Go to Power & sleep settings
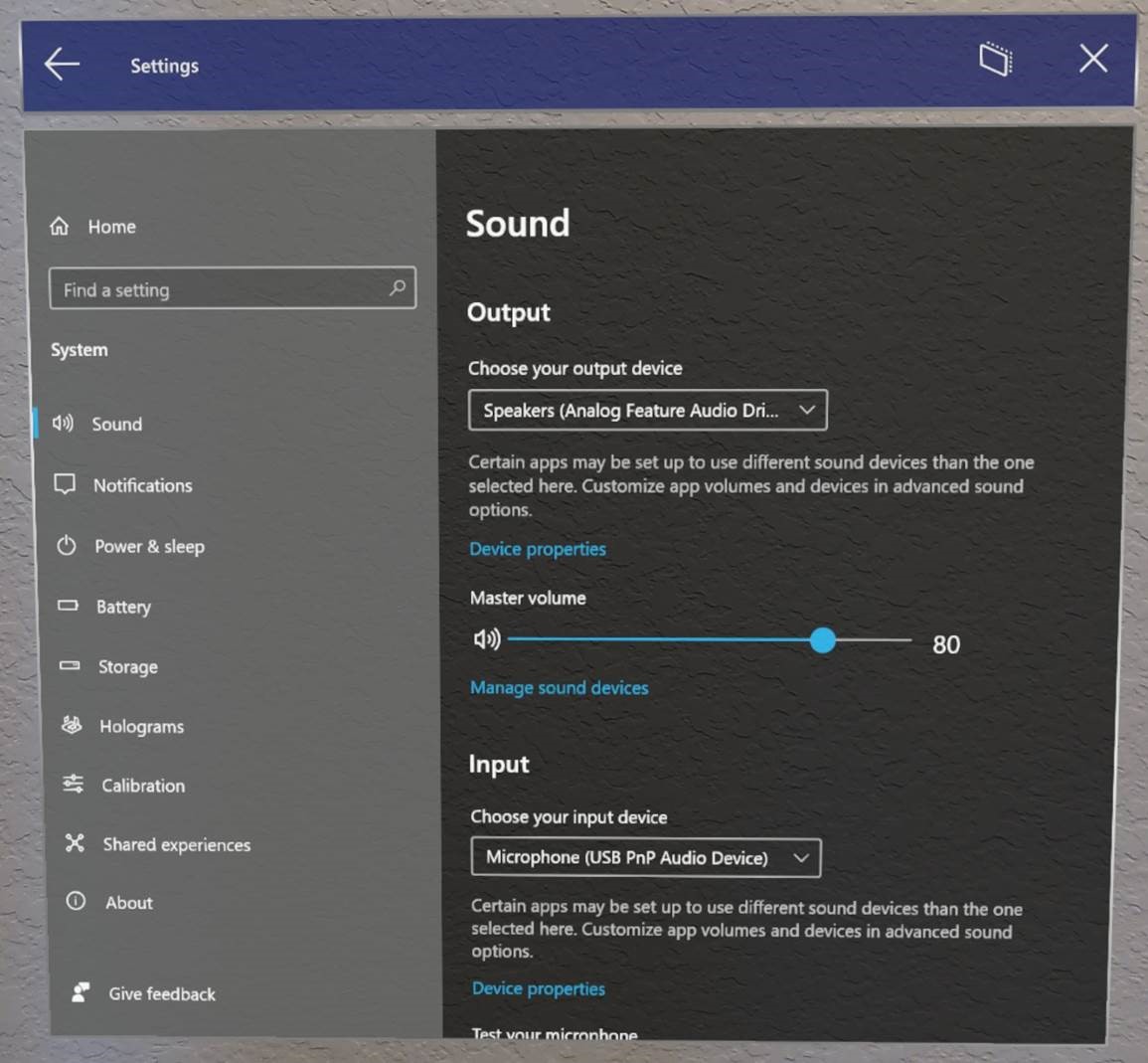Viewport: 1148px width, 1063px height. coord(149,546)
